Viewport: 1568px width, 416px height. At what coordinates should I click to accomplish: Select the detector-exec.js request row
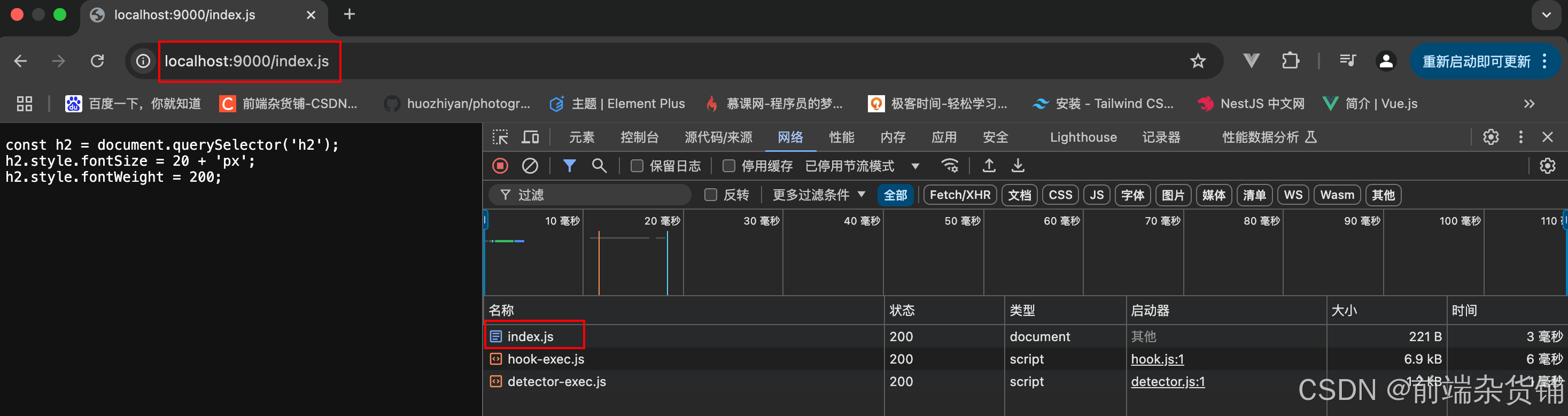(x=1025, y=382)
